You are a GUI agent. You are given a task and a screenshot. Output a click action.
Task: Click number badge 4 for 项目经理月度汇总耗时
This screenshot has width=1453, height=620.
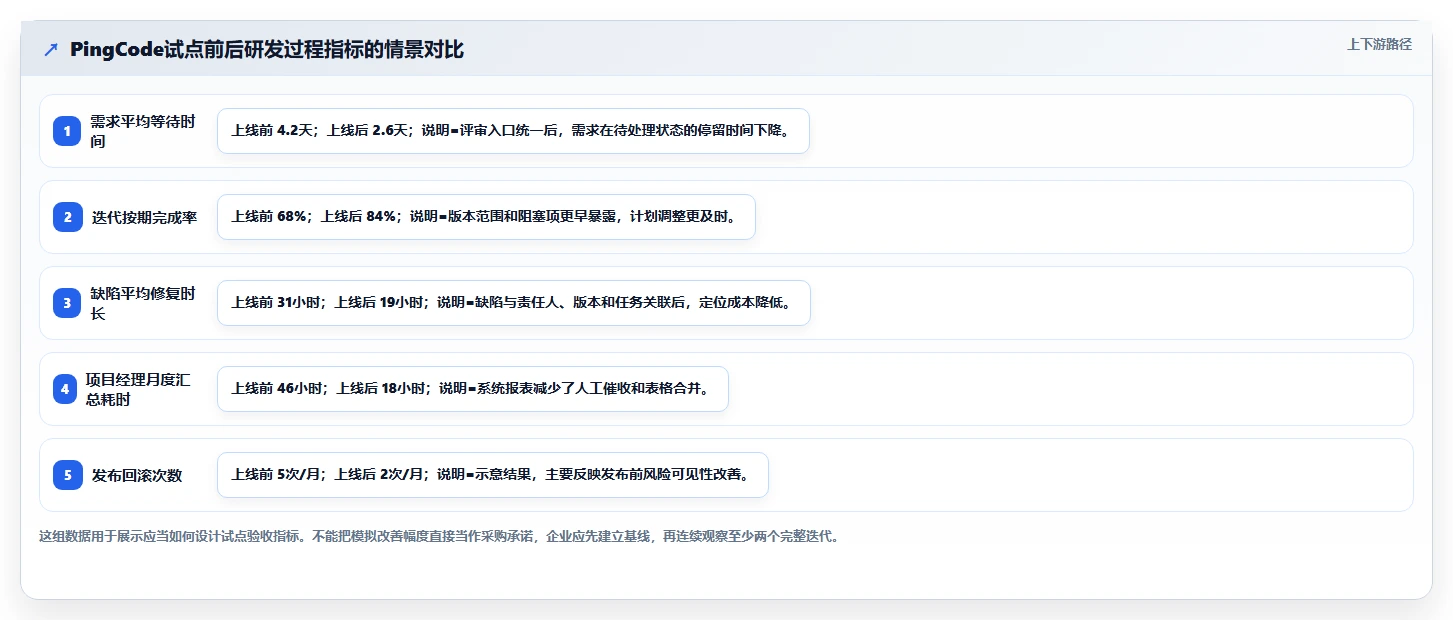coord(65,389)
